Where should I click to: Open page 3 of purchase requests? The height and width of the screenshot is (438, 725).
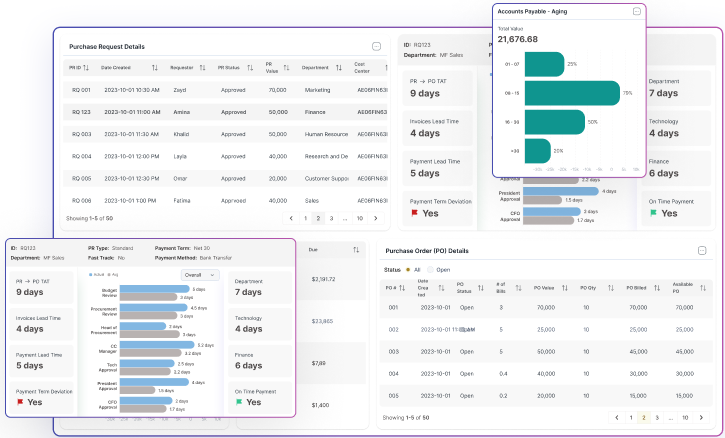point(331,217)
